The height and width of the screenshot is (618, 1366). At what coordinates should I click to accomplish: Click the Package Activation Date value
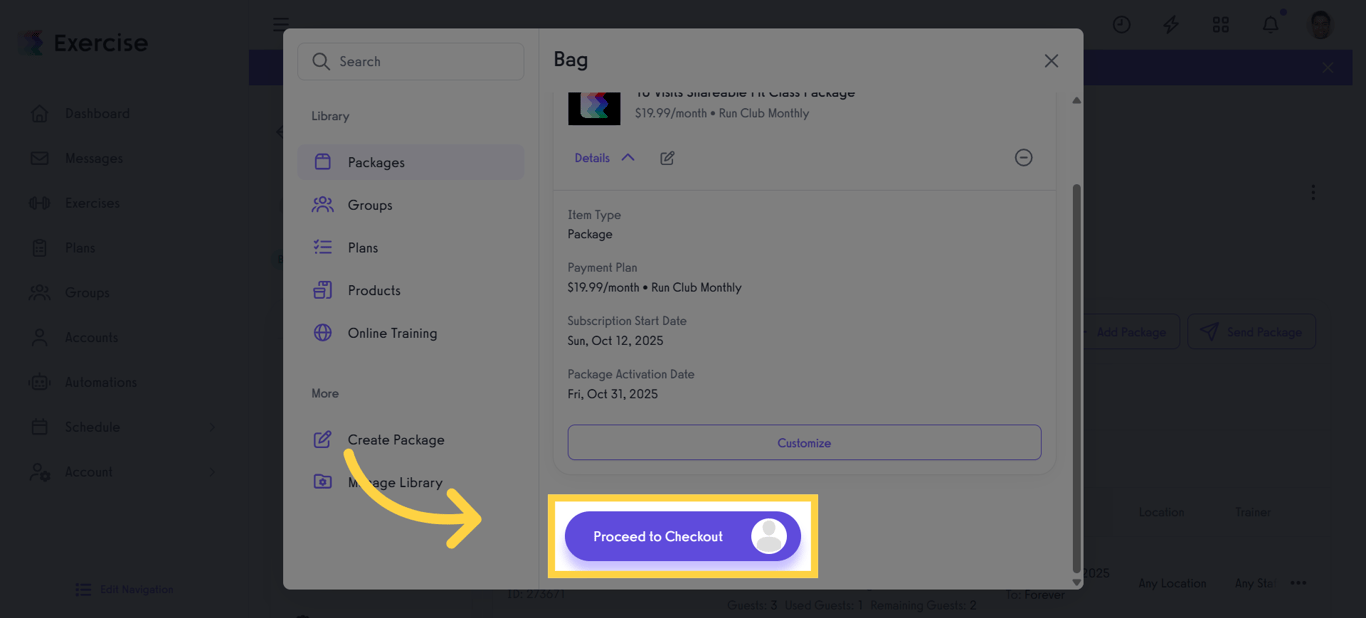tap(613, 394)
